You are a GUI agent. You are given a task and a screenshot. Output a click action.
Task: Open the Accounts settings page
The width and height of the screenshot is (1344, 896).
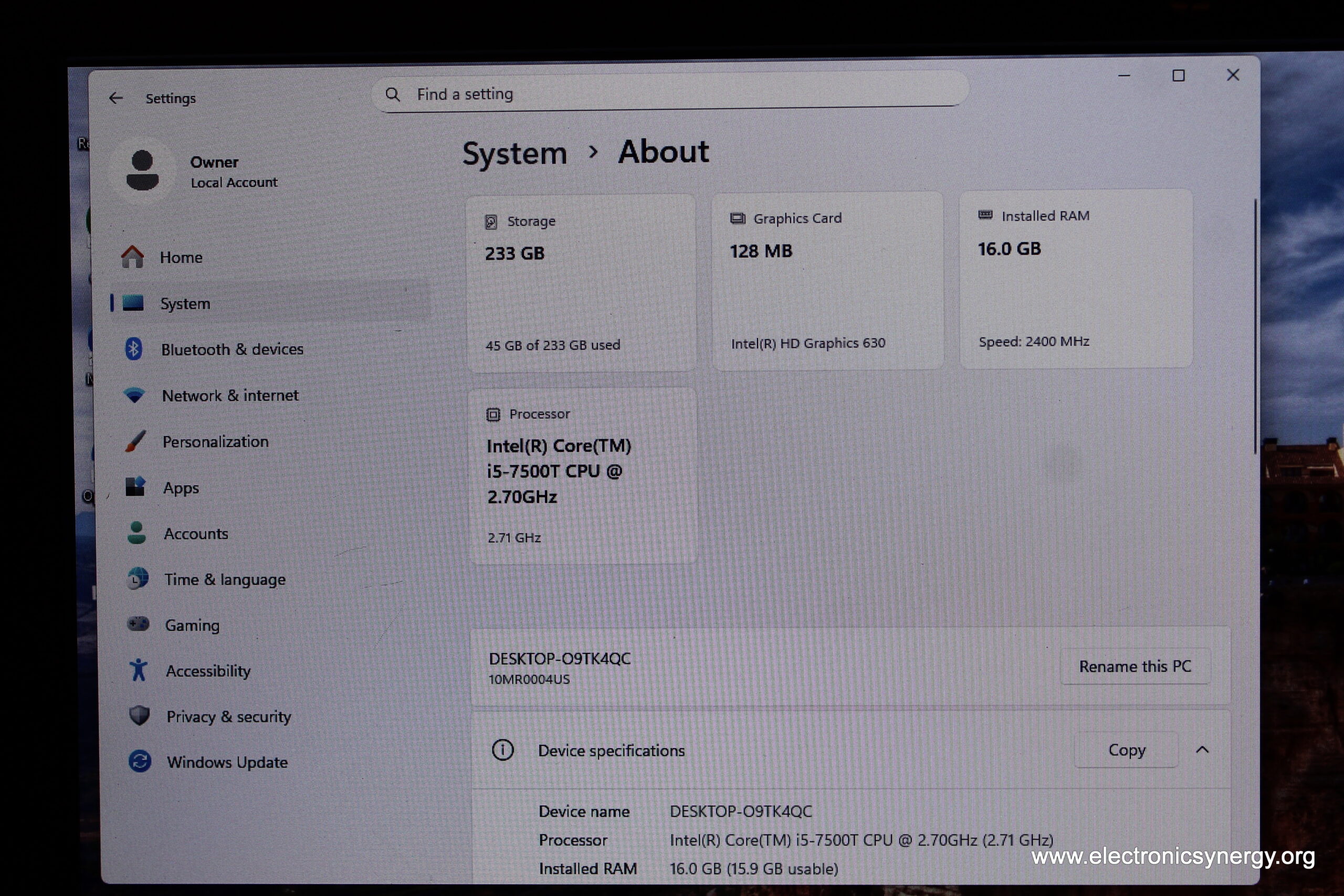[195, 534]
